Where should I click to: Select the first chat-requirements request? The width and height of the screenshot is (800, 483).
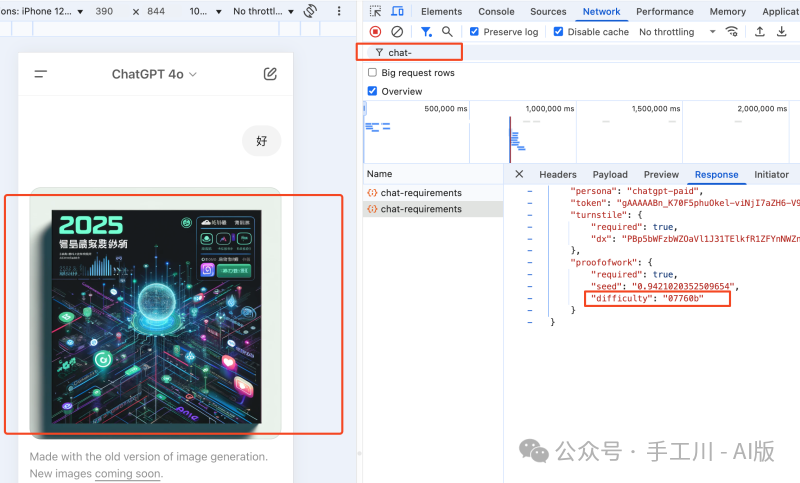click(421, 192)
